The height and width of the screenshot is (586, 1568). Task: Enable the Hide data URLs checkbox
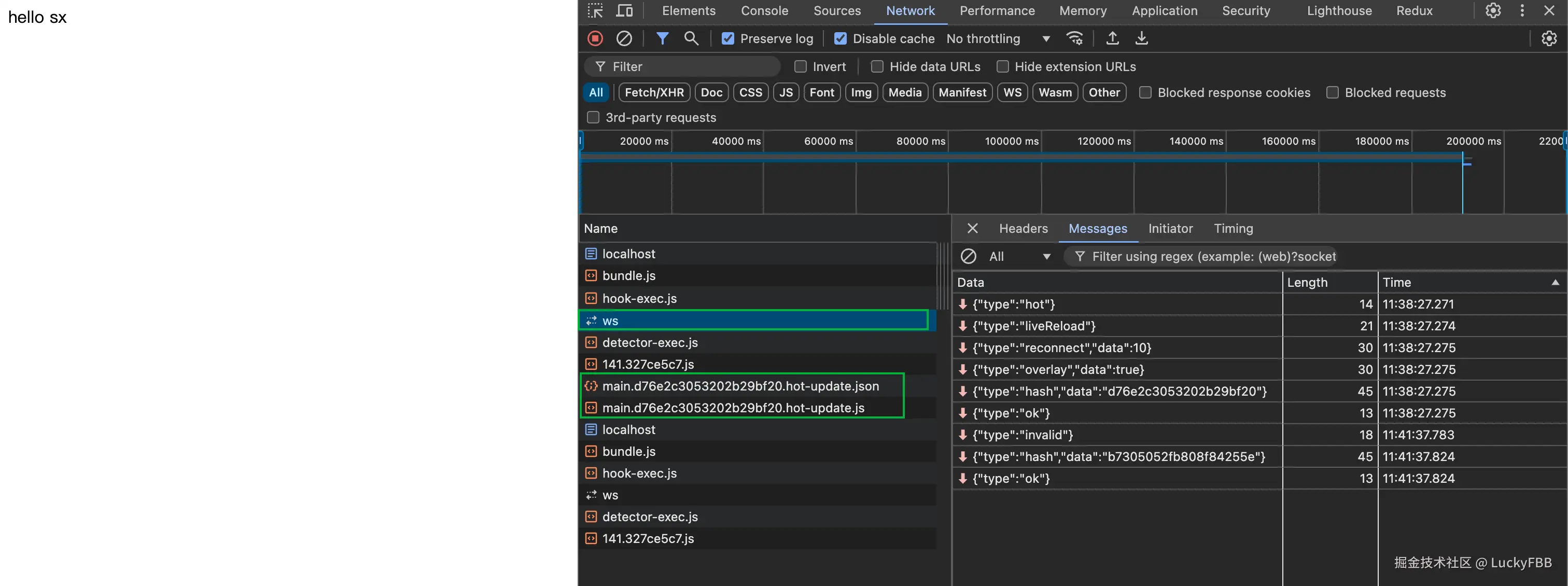click(x=877, y=66)
